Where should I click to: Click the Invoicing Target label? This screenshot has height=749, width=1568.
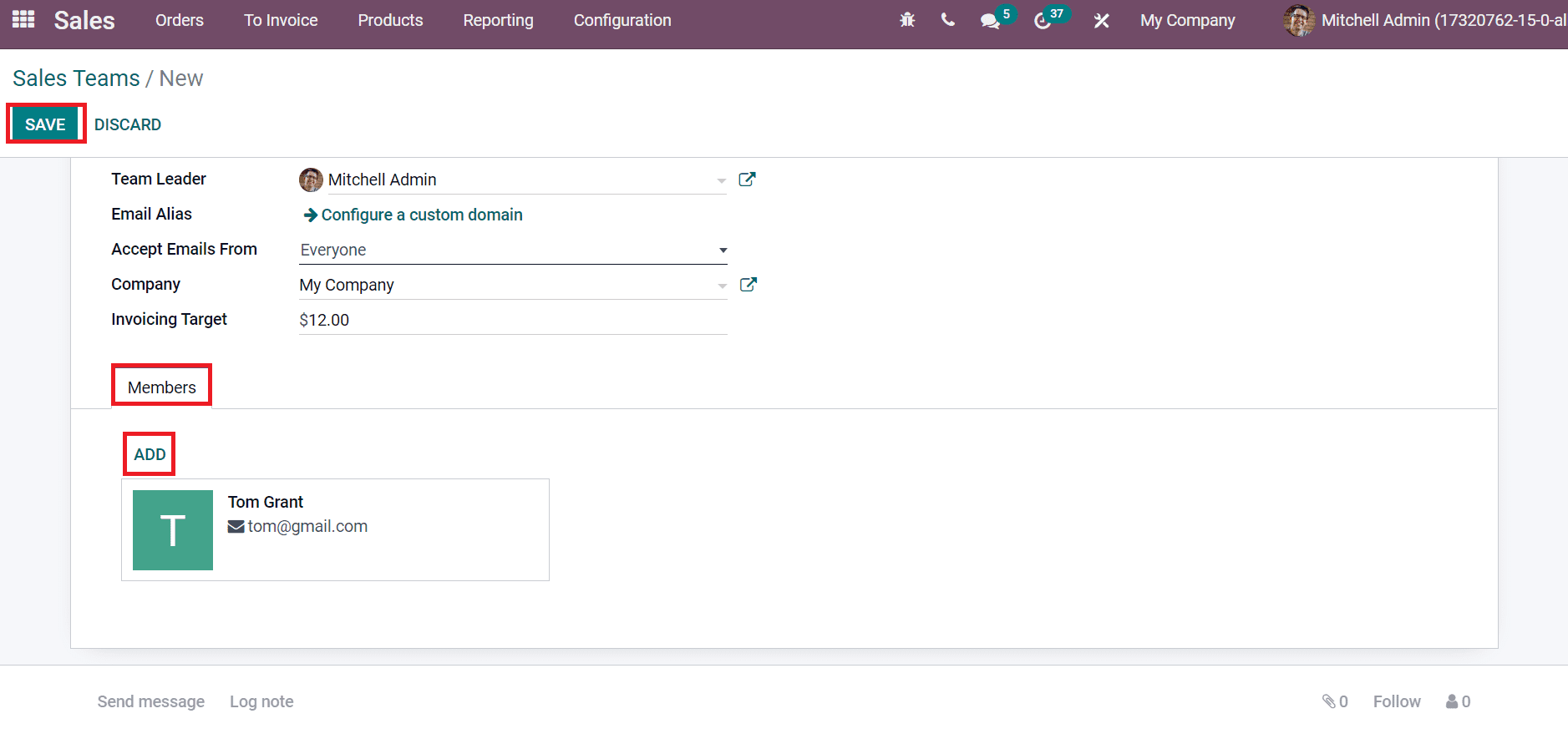[169, 319]
